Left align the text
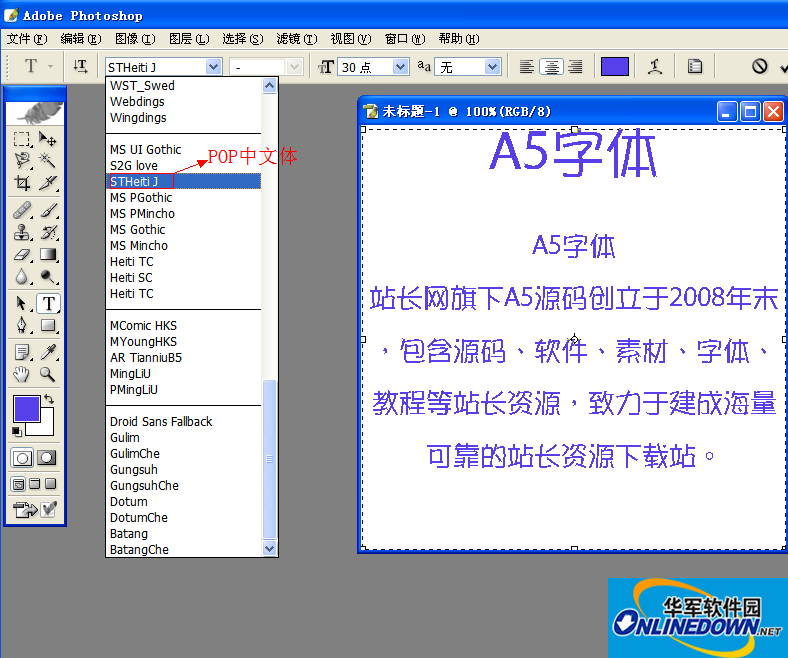This screenshot has width=788, height=658. (526, 66)
